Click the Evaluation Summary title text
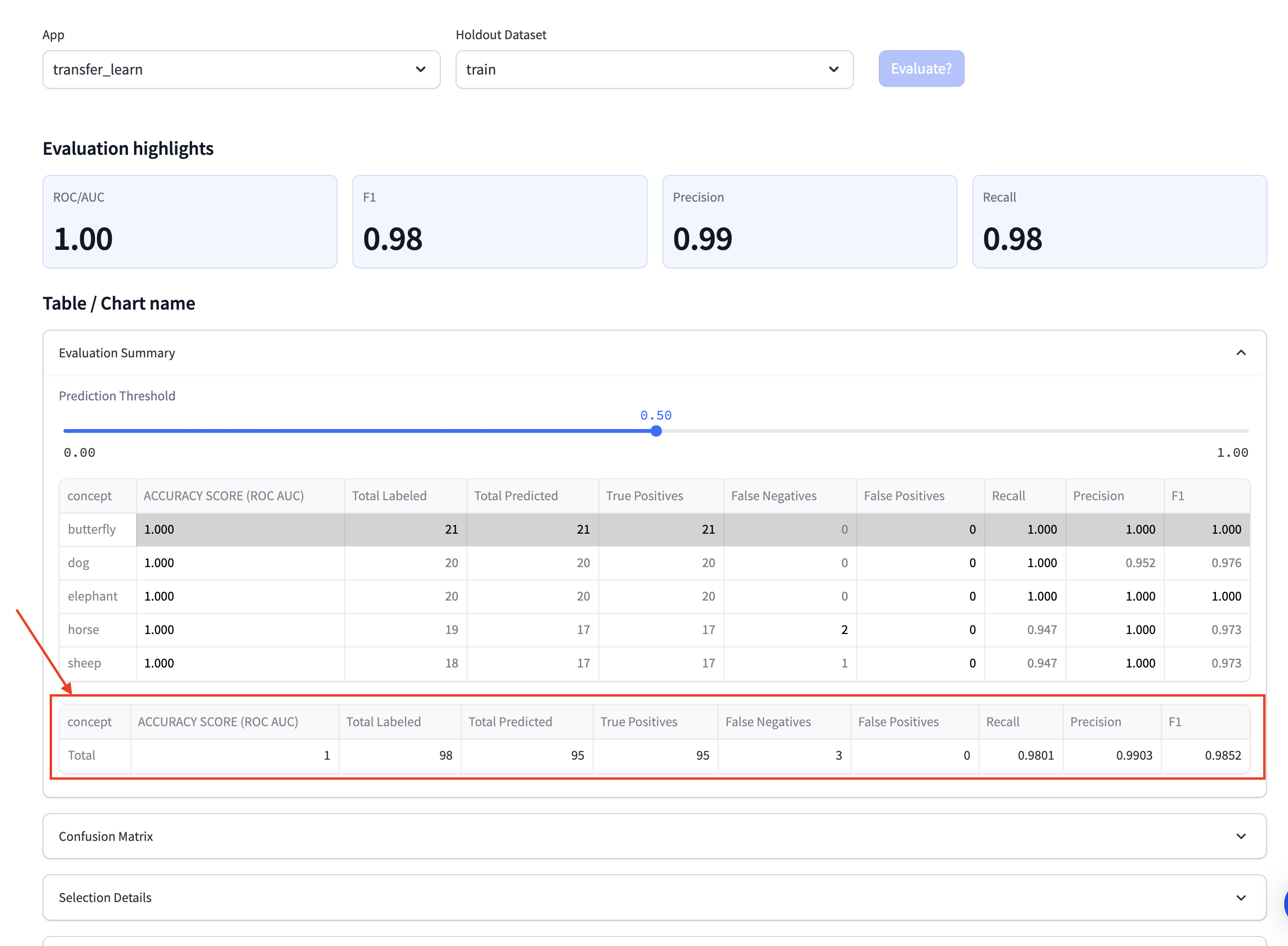 point(117,353)
